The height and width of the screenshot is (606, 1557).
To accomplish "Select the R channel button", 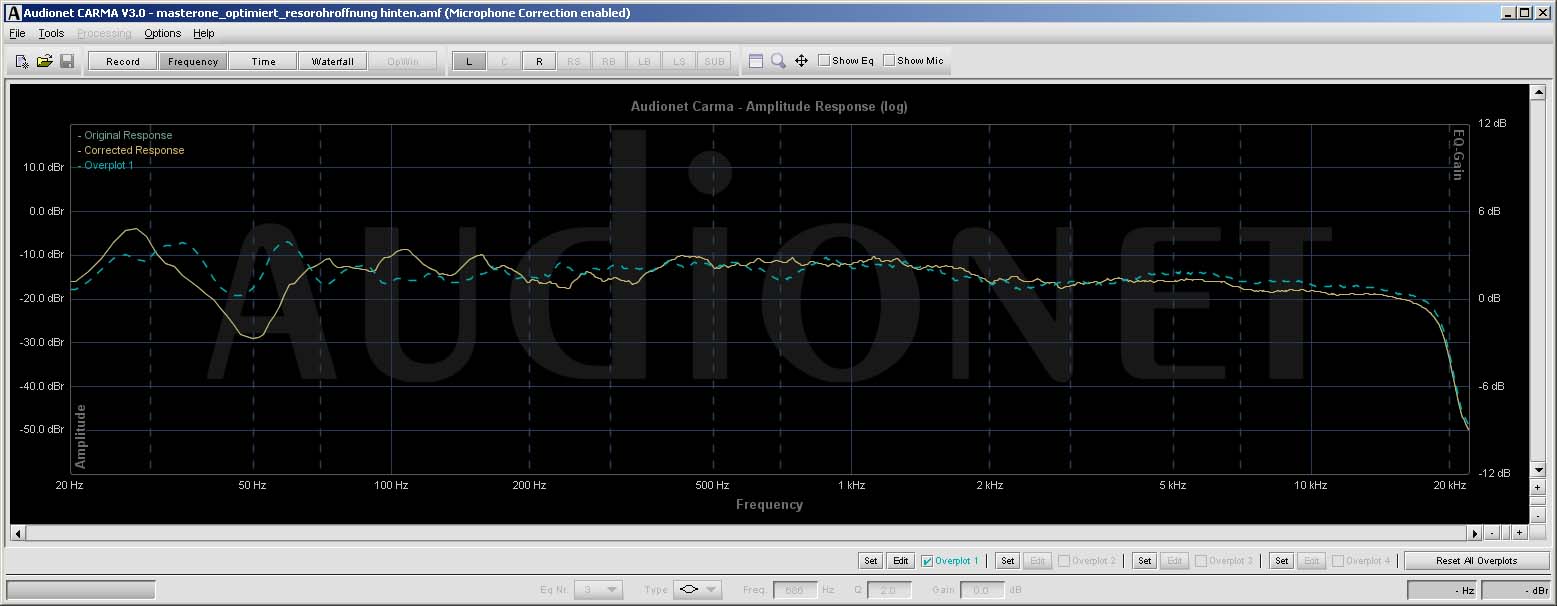I will (x=539, y=61).
